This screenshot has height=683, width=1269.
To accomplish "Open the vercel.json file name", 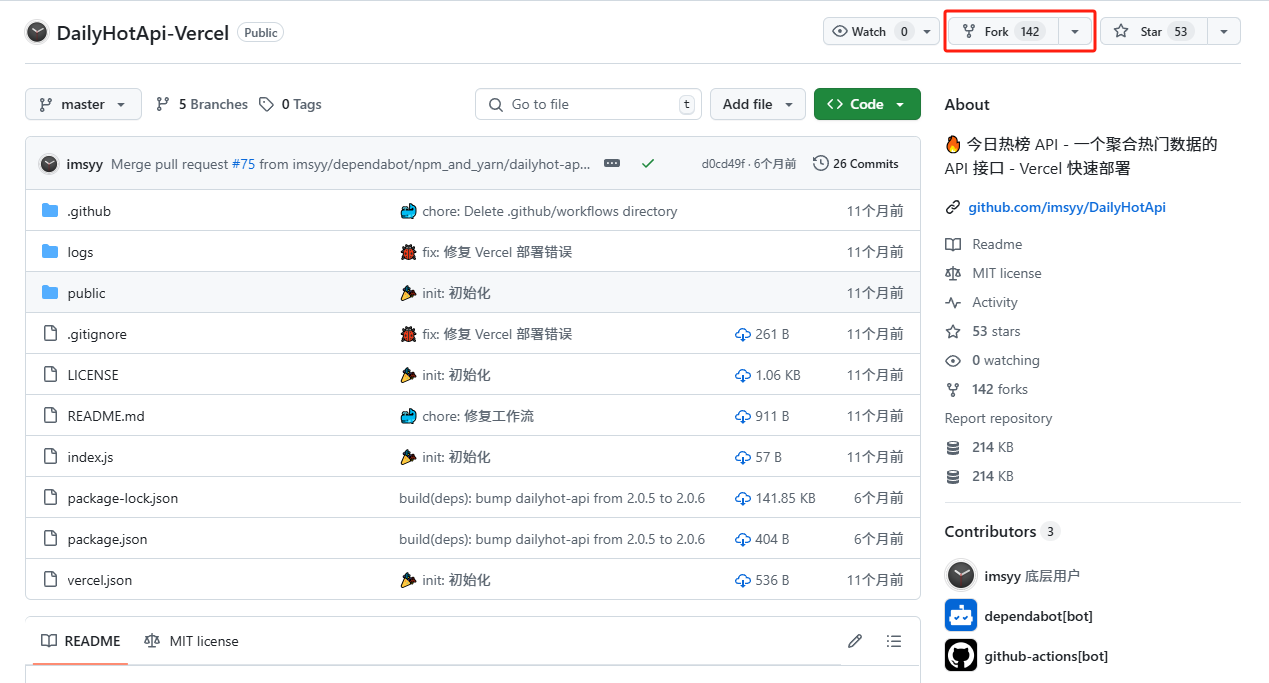I will [100, 580].
